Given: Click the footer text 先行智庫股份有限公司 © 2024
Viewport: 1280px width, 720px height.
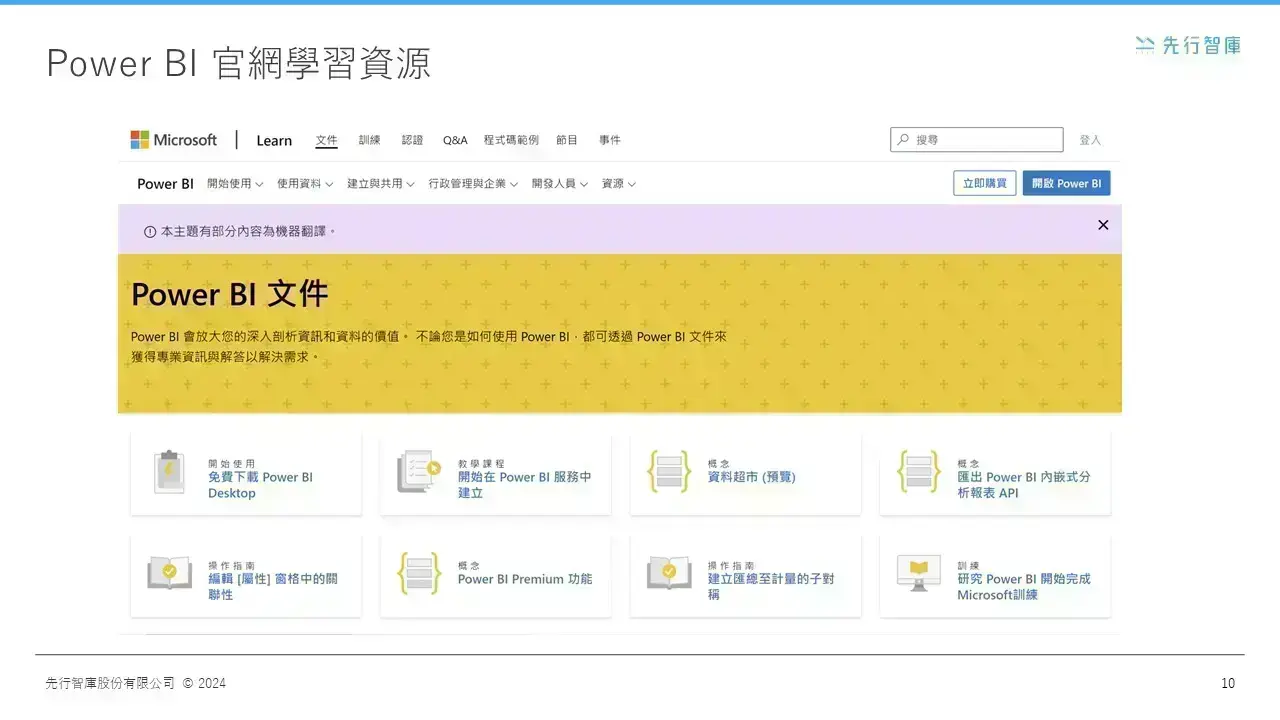Looking at the screenshot, I should (136, 683).
